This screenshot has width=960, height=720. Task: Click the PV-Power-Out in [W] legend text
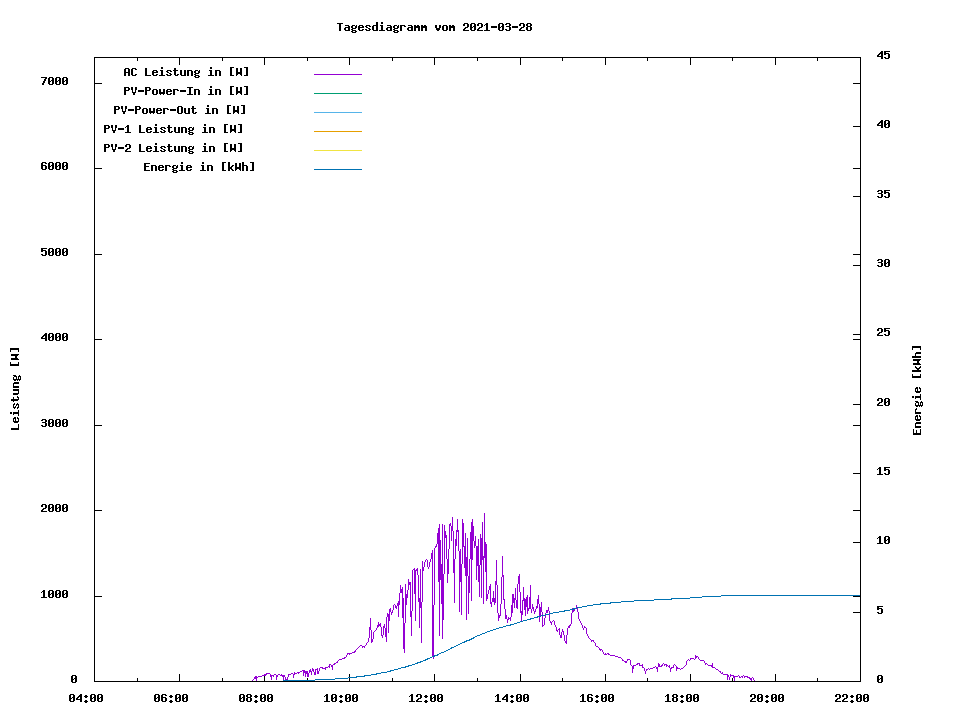coord(180,110)
